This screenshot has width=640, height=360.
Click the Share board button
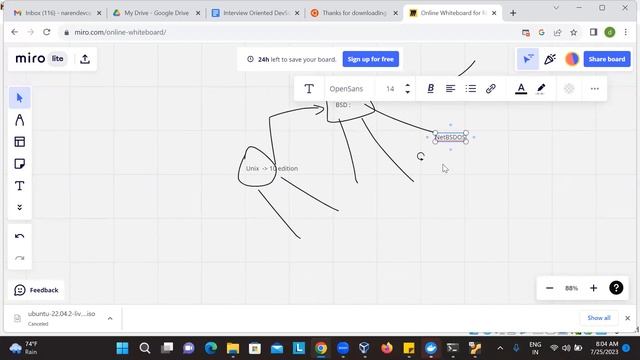click(607, 59)
